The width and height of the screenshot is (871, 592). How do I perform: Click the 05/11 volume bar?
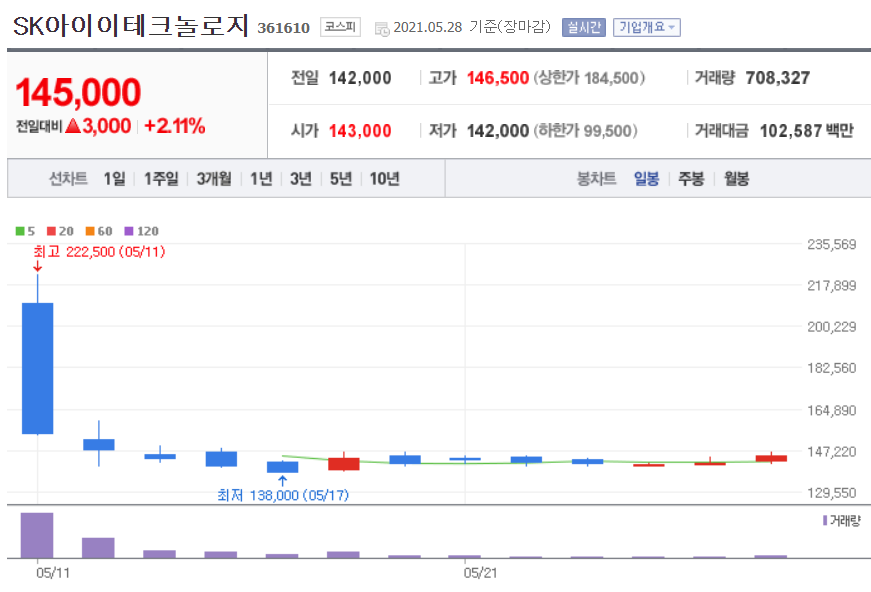(37, 535)
